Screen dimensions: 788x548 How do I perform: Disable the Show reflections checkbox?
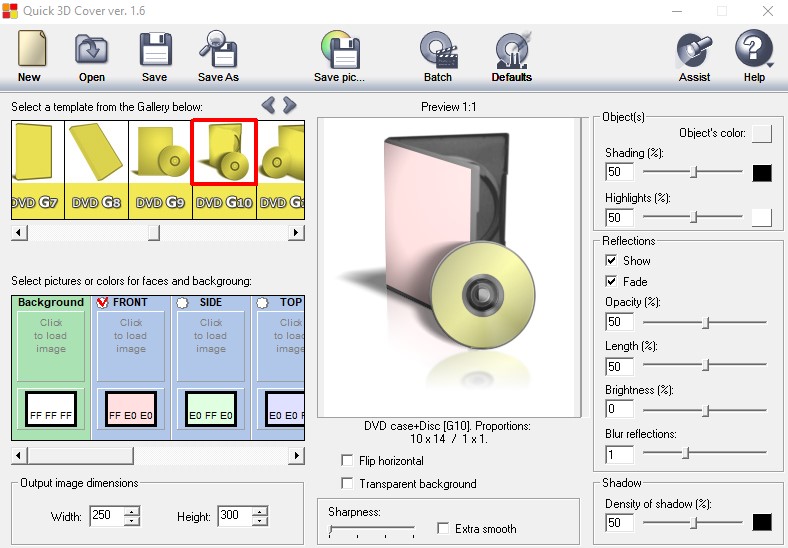pyautogui.click(x=612, y=261)
